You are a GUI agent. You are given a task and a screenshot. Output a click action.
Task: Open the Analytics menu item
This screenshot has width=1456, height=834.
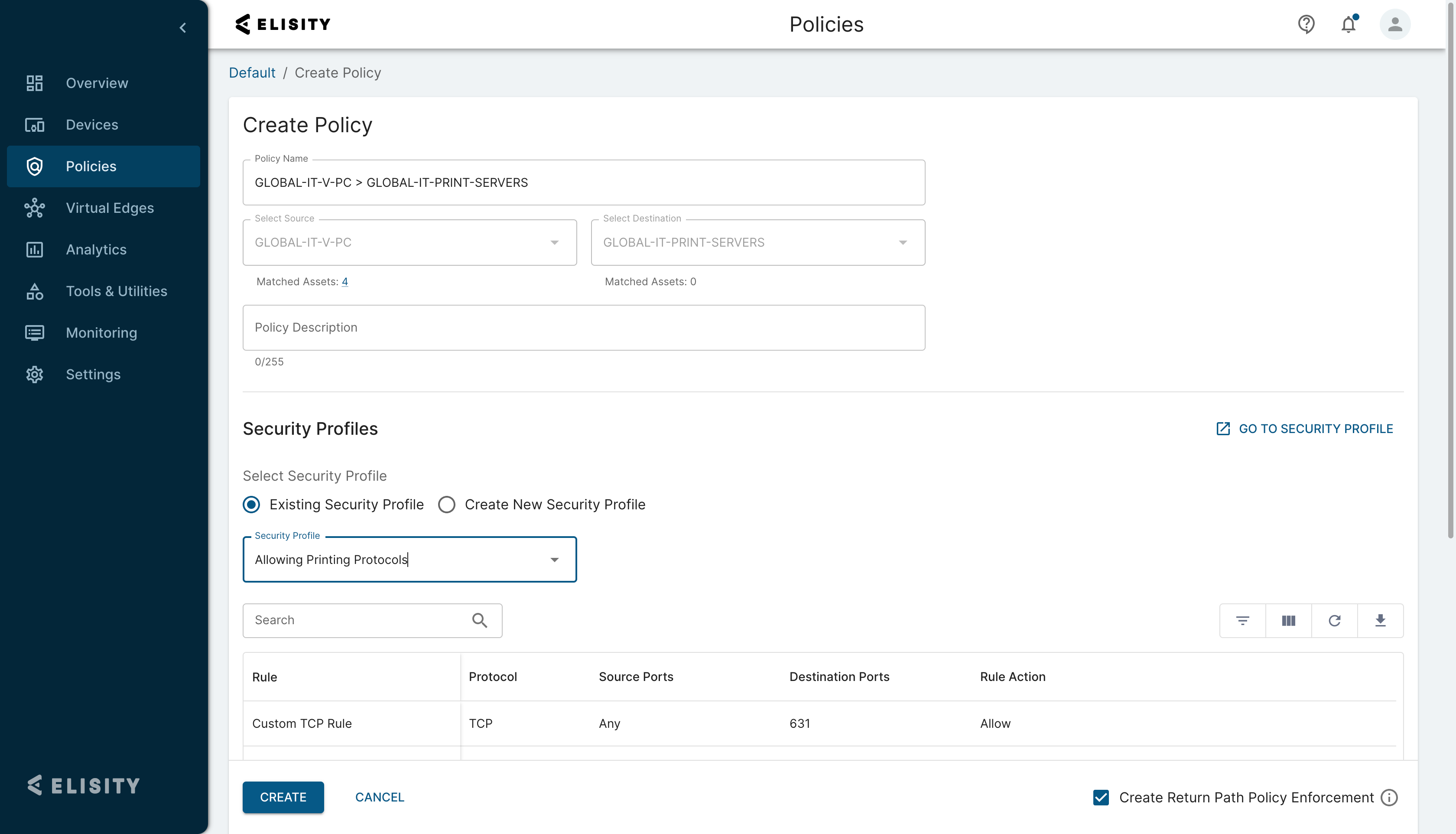[96, 250]
